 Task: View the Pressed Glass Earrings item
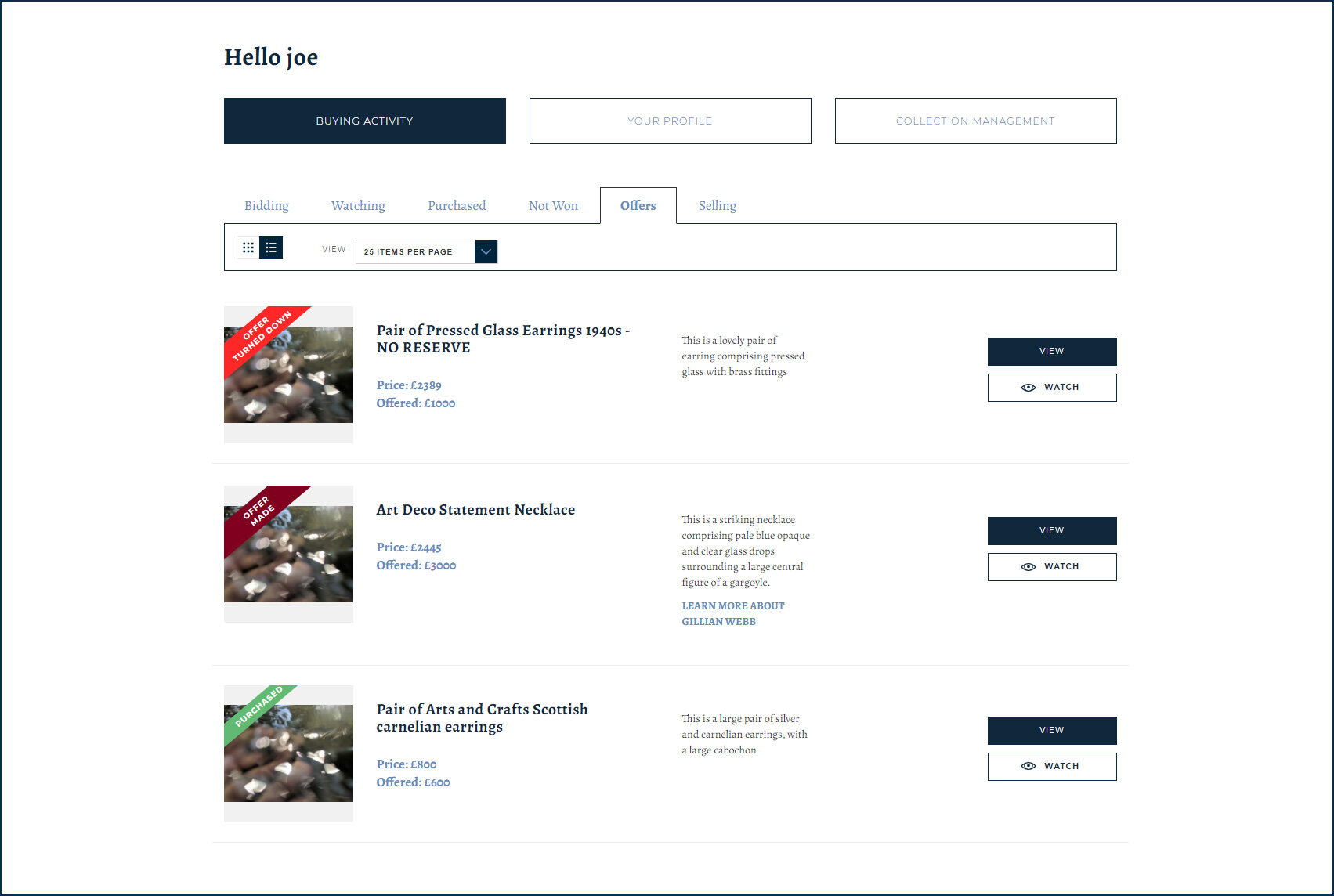[x=1052, y=352]
